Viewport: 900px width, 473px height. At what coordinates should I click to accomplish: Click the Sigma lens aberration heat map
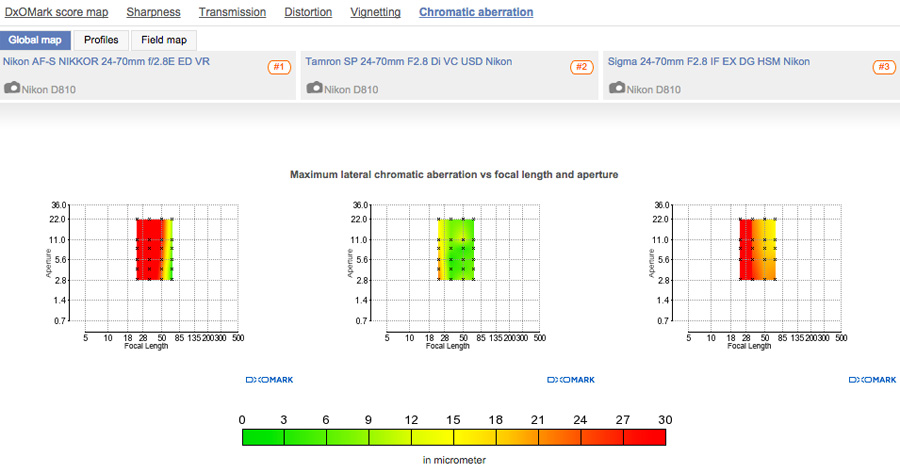(758, 249)
